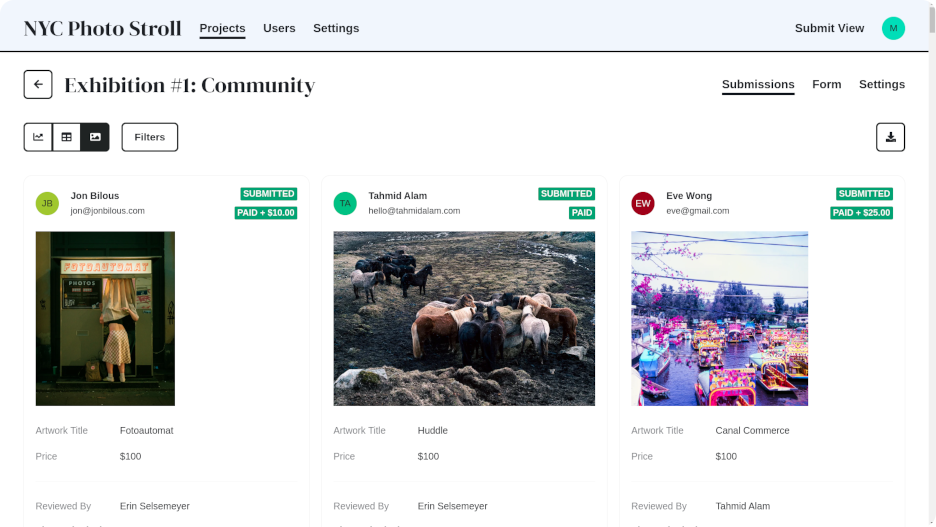This screenshot has width=936, height=527.
Task: Select the Submissions tab
Action: (758, 84)
